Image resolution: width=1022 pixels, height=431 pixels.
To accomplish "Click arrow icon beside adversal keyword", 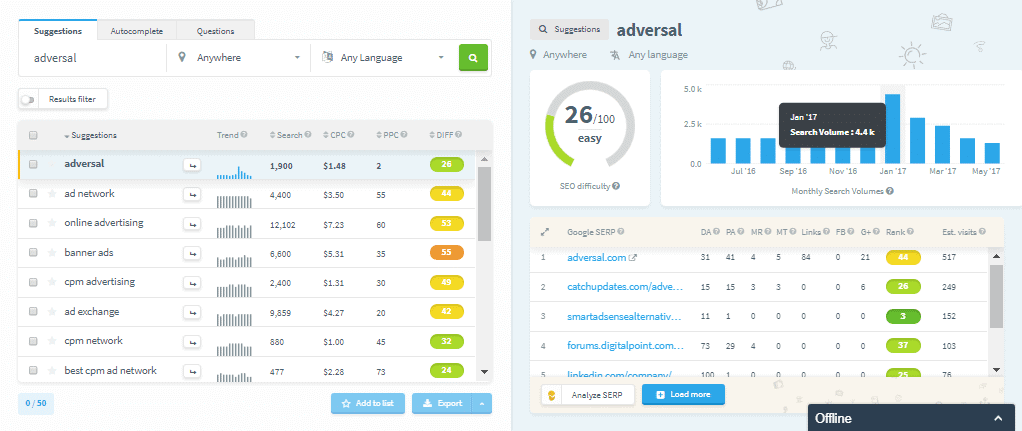I will point(192,166).
